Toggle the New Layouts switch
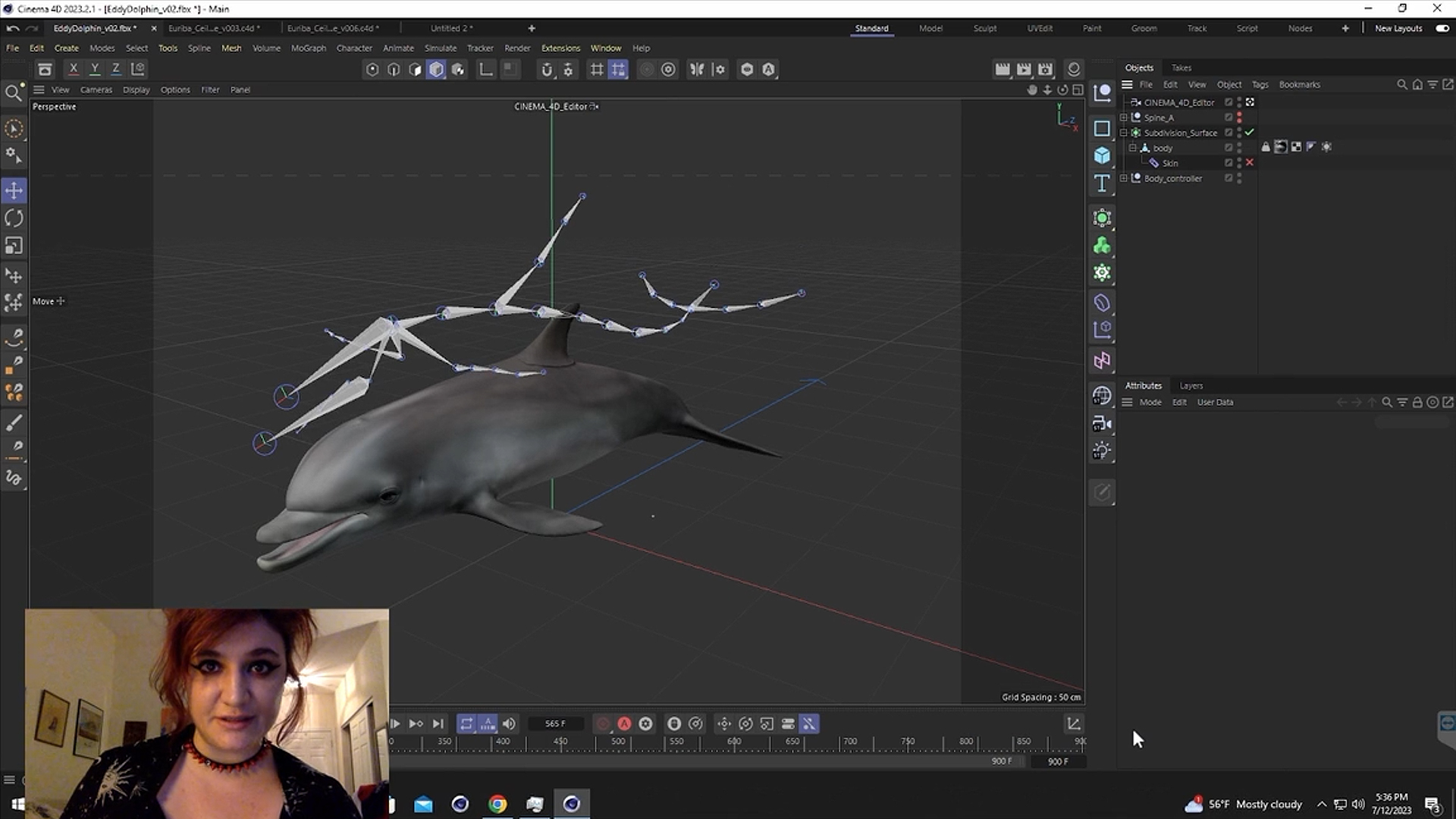Image resolution: width=1456 pixels, height=819 pixels. 1442,28
